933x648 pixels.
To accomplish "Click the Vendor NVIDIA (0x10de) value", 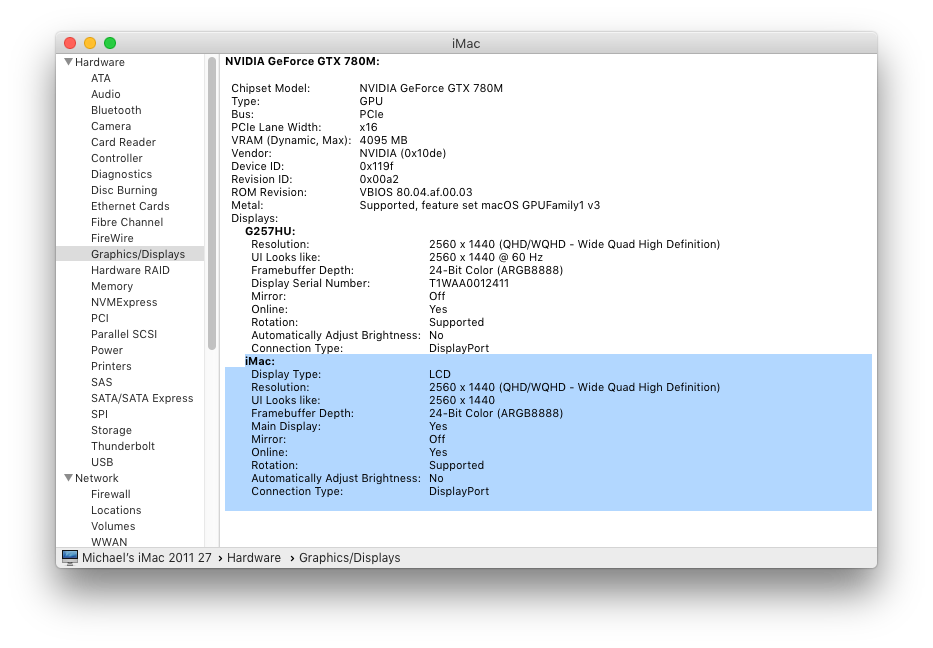I will tap(402, 153).
